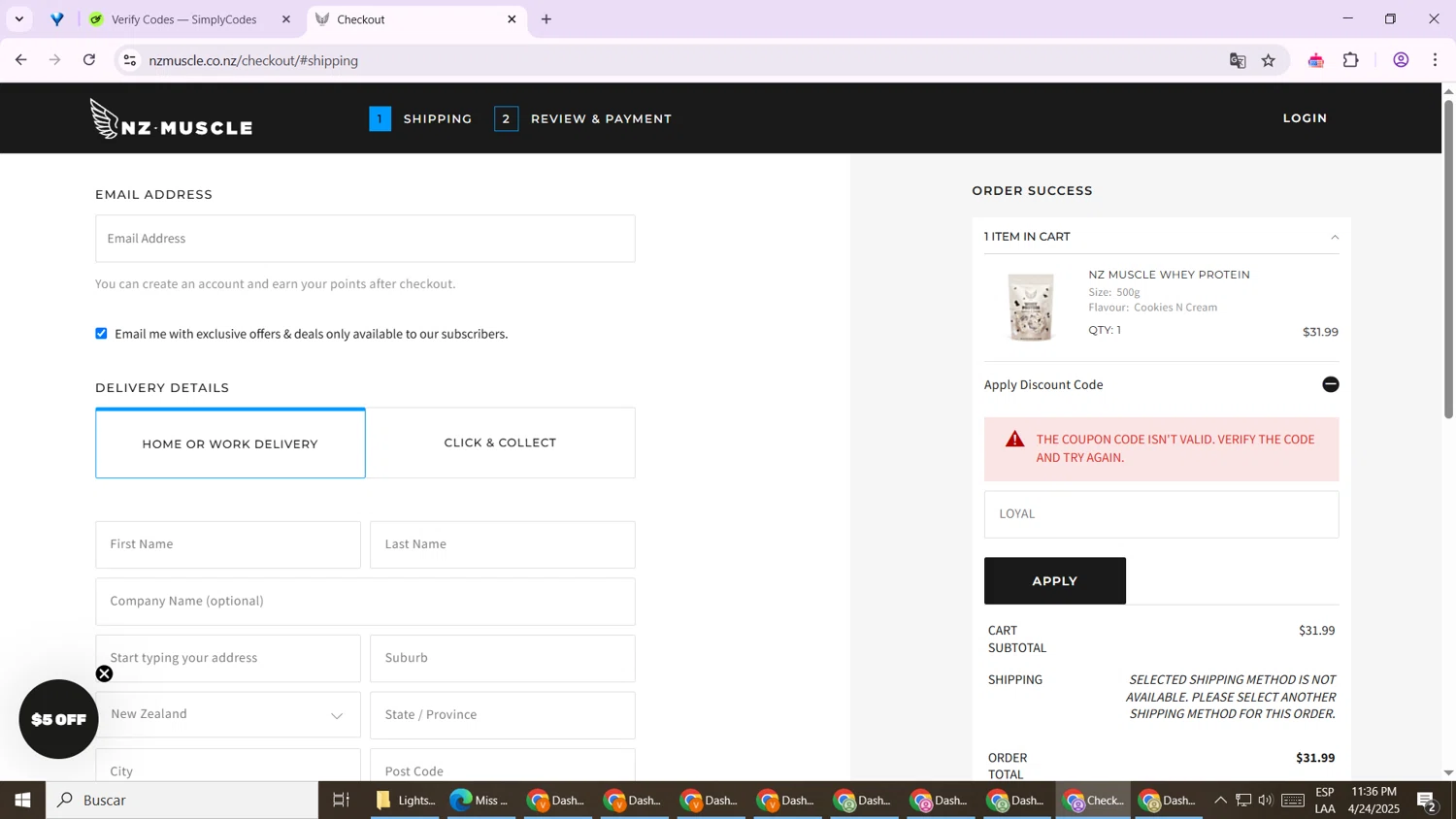Open site information icon in address bar
The height and width of the screenshot is (819, 1456).
pyautogui.click(x=129, y=60)
